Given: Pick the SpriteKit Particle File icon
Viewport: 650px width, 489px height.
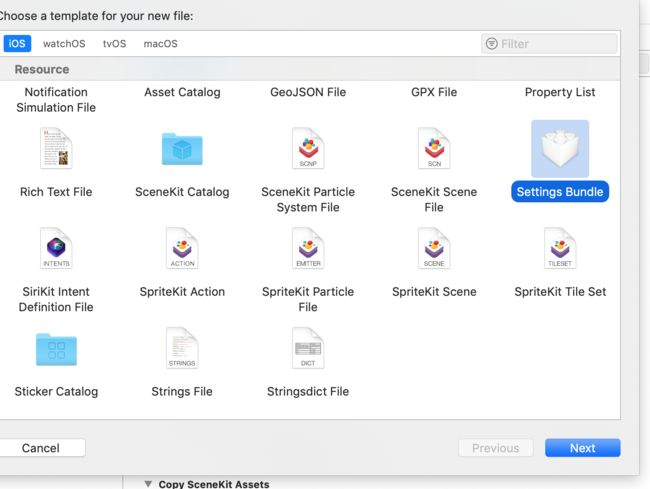Looking at the screenshot, I should click(x=308, y=248).
